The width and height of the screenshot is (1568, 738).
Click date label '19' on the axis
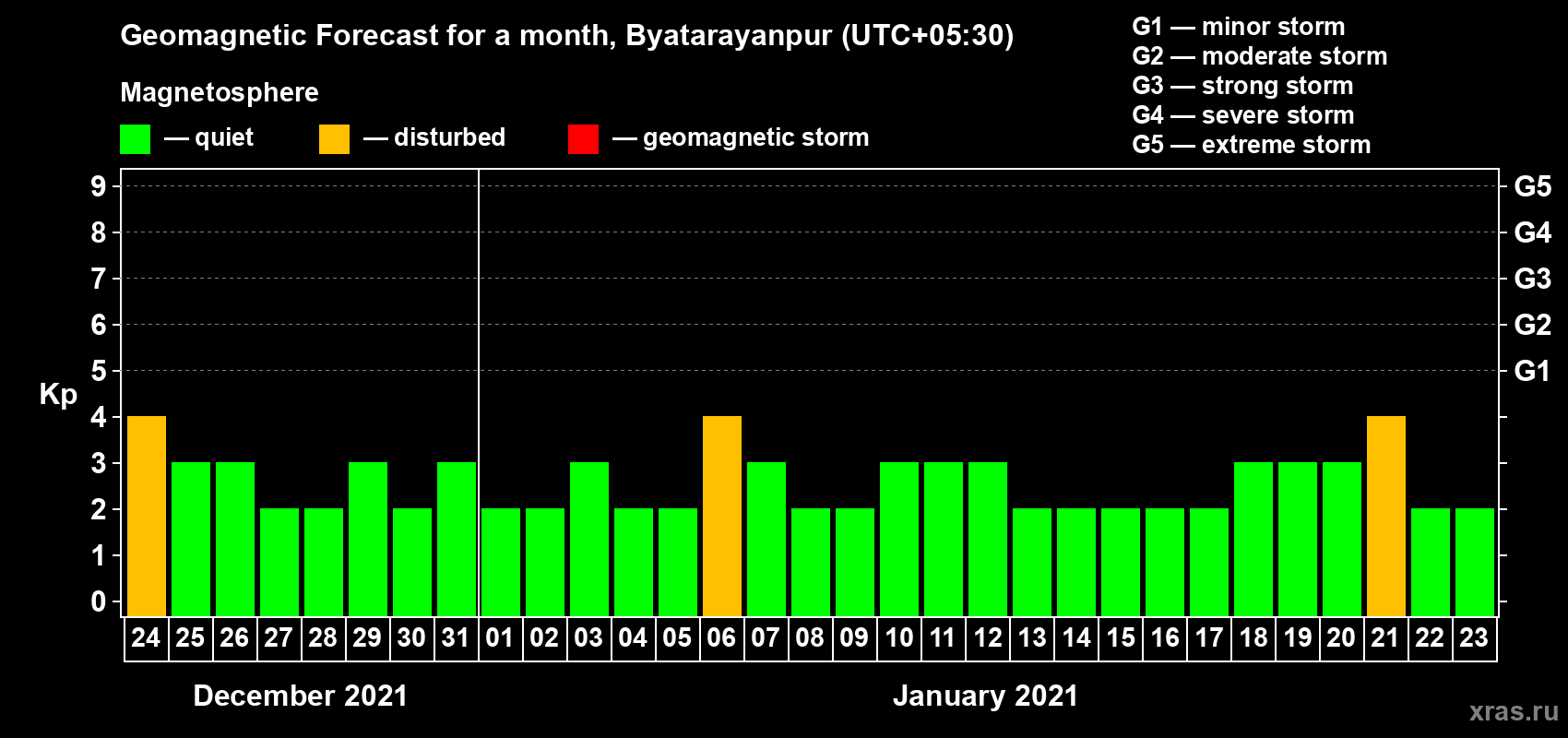click(1297, 638)
